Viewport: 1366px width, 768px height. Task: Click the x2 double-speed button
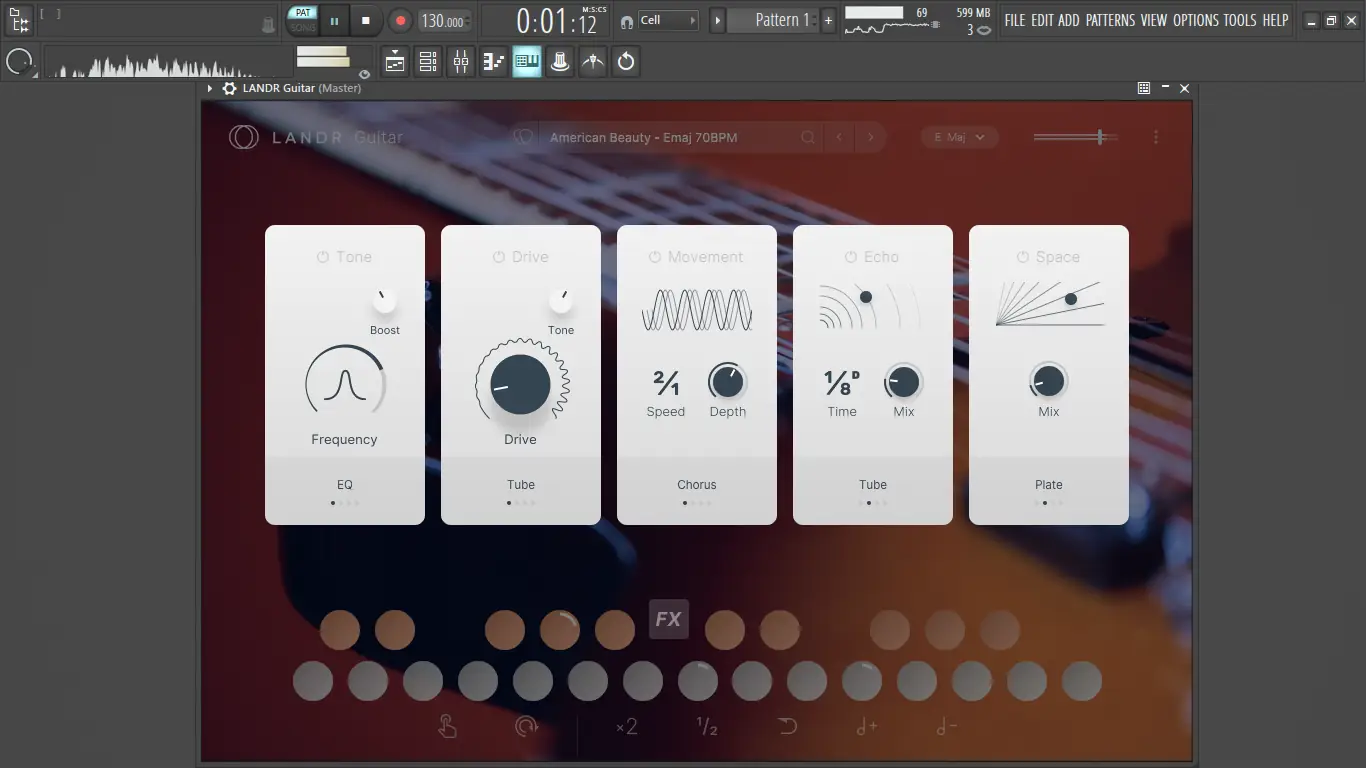pos(627,727)
